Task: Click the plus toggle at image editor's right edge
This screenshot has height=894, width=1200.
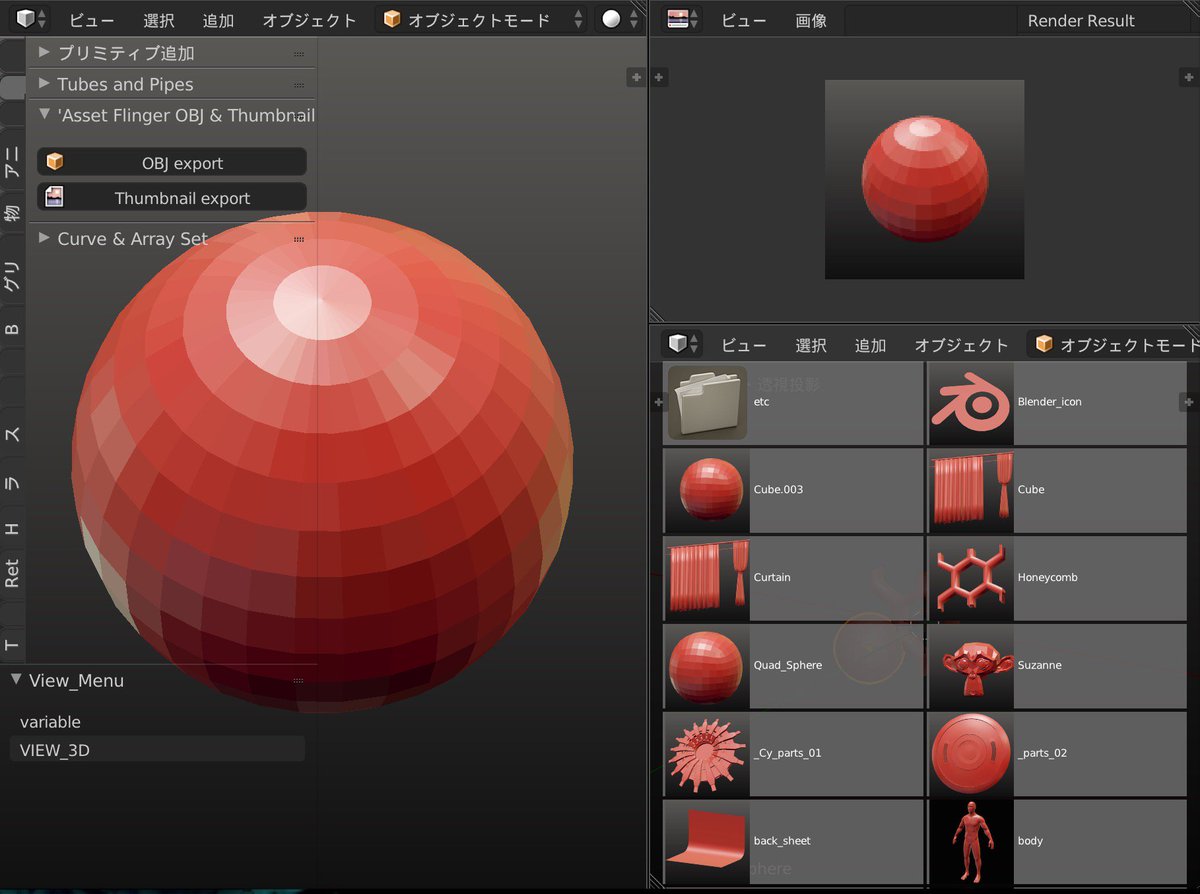Action: click(1189, 77)
